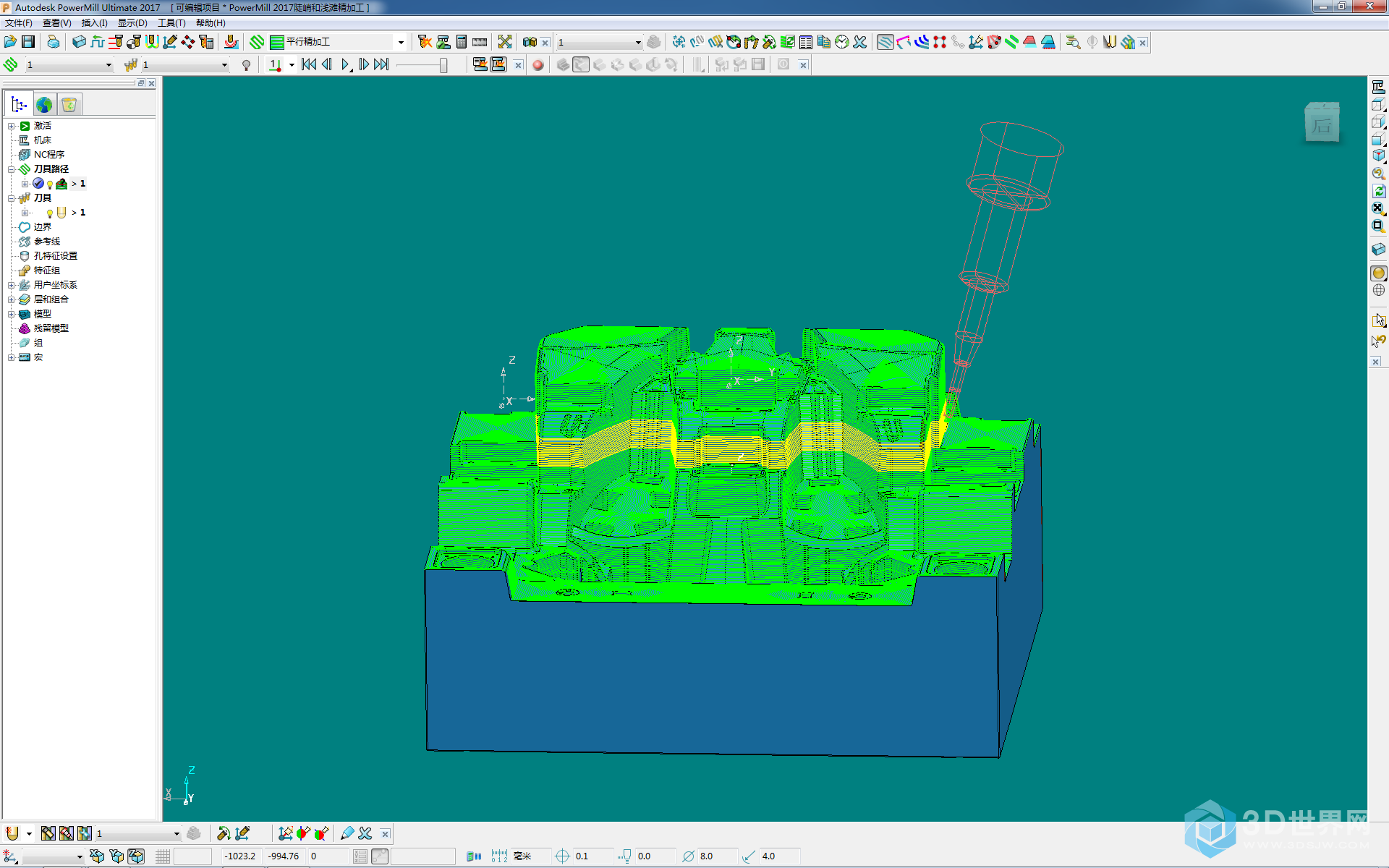Click the simulation speed slider handle

tap(443, 65)
